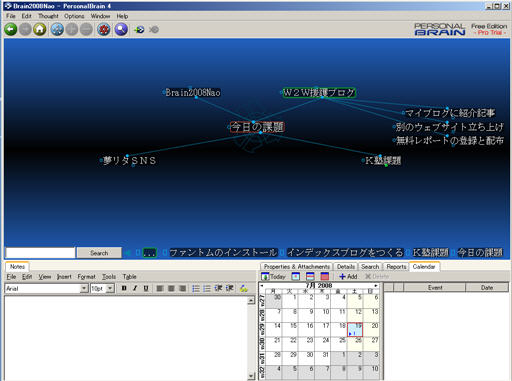Activate the K塾課題 thought in plex
This screenshot has height=381, width=512.
tap(383, 161)
